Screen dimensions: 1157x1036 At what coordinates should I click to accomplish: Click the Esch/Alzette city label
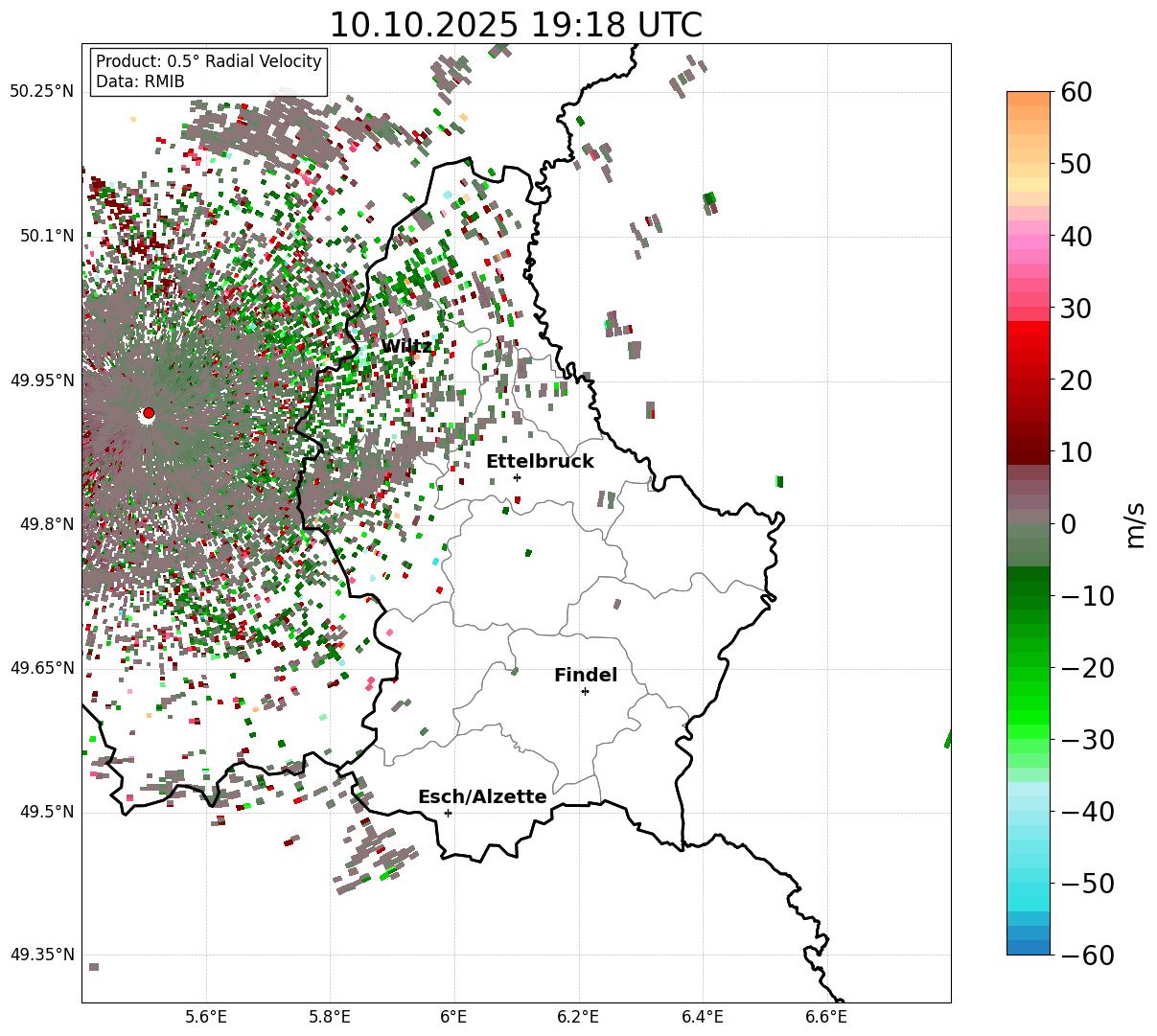click(482, 796)
